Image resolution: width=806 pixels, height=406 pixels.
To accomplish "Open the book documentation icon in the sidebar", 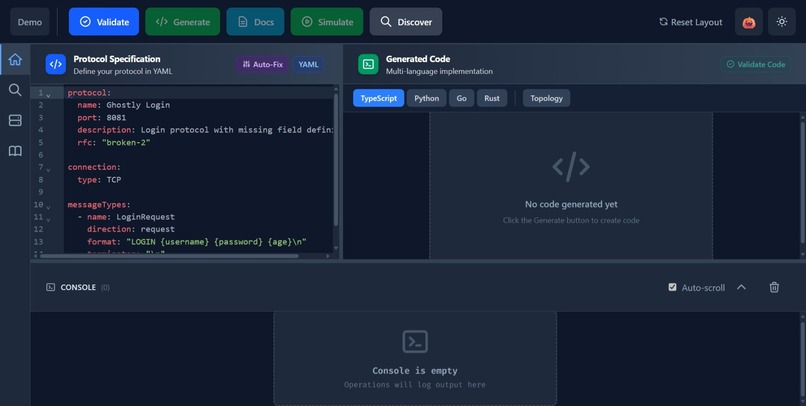I will click(x=15, y=151).
